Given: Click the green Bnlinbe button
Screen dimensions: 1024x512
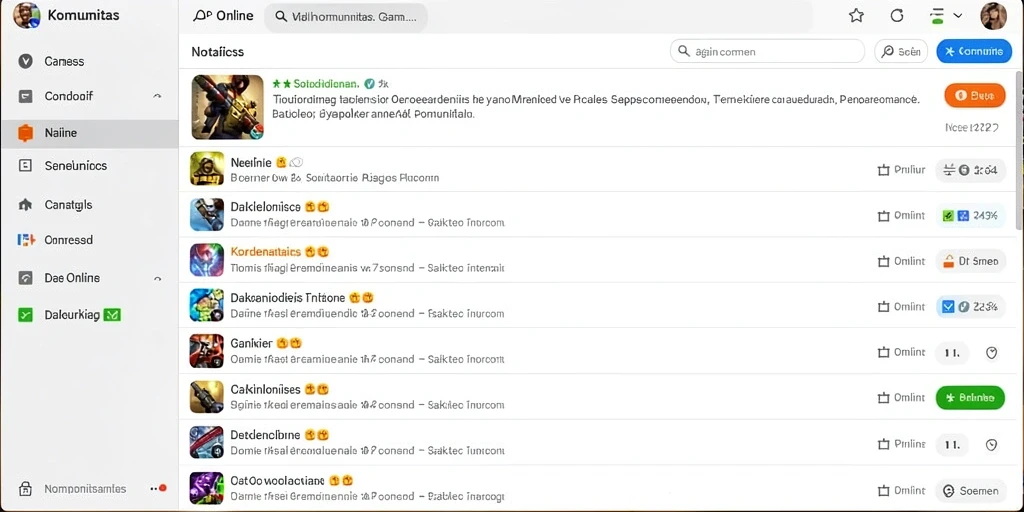Looking at the screenshot, I should point(970,397).
